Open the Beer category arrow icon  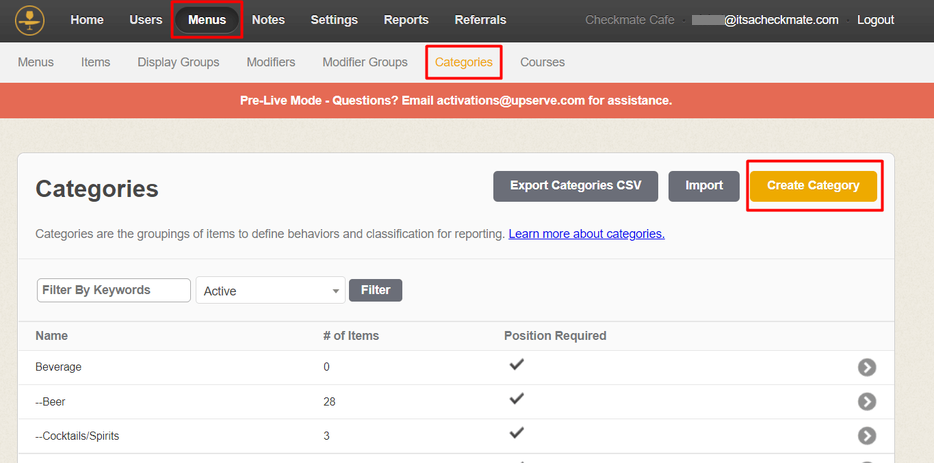click(866, 401)
